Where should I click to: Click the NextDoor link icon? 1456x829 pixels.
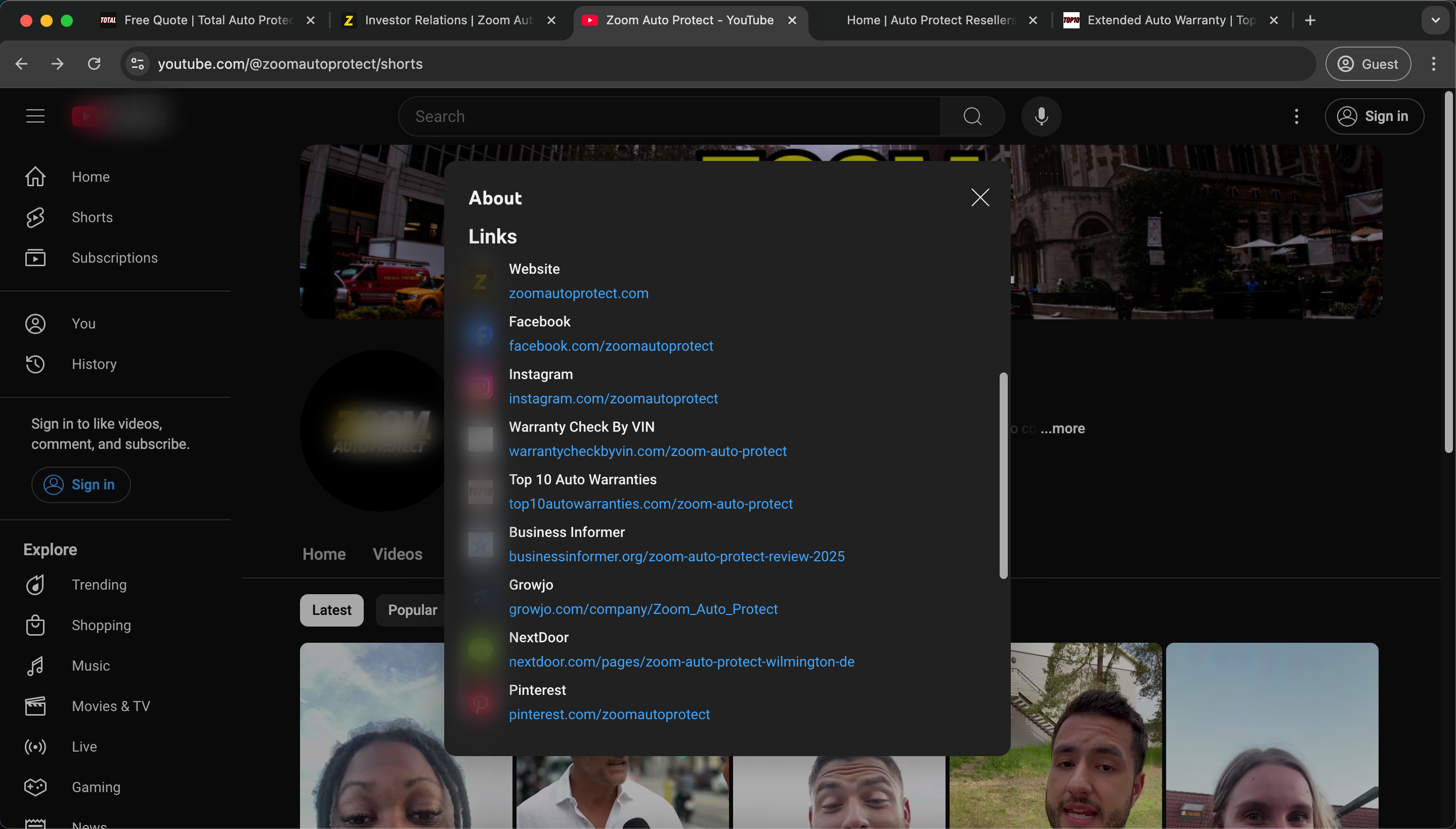[480, 650]
